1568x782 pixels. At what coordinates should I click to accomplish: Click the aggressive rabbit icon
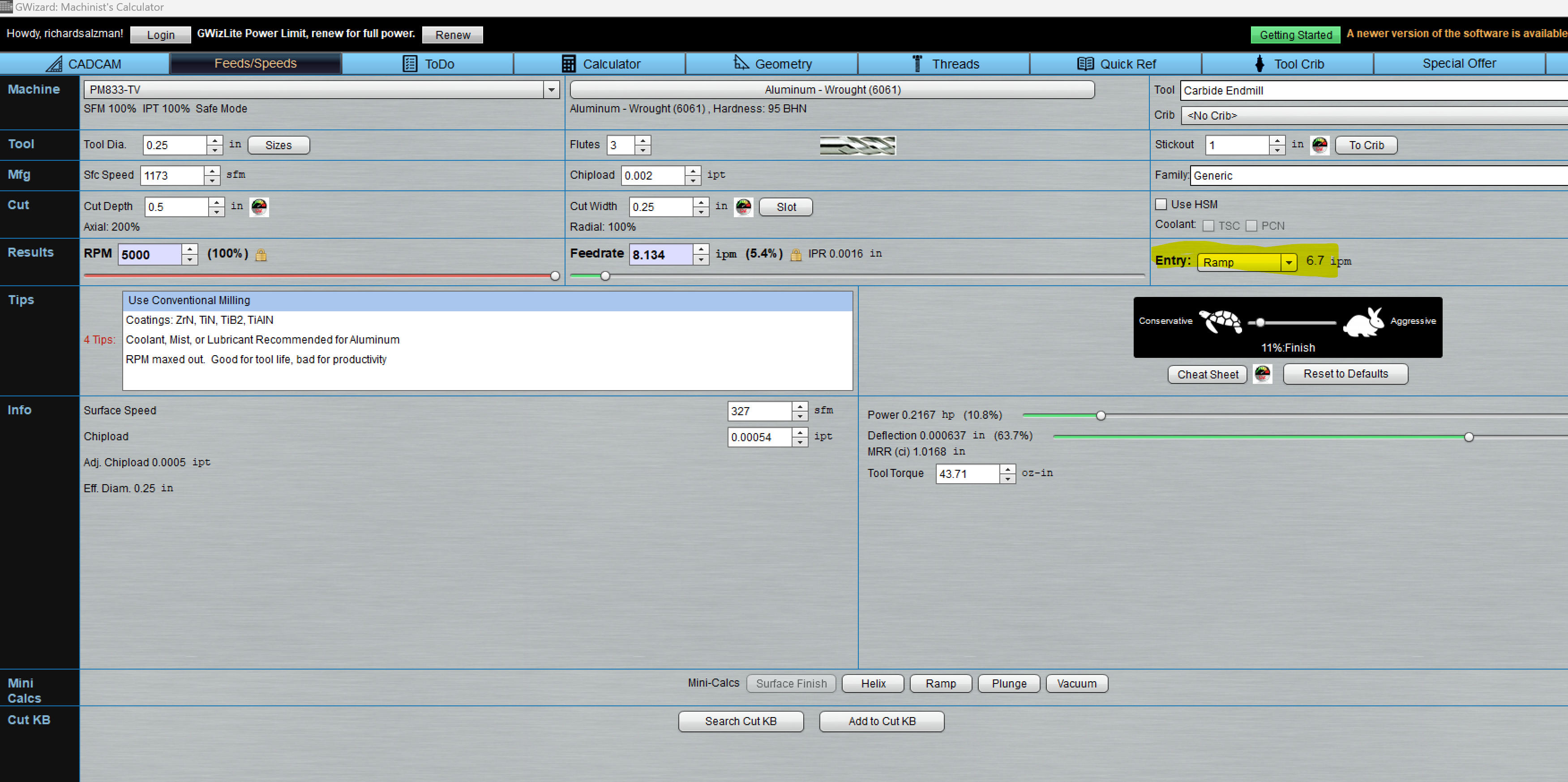point(1363,322)
